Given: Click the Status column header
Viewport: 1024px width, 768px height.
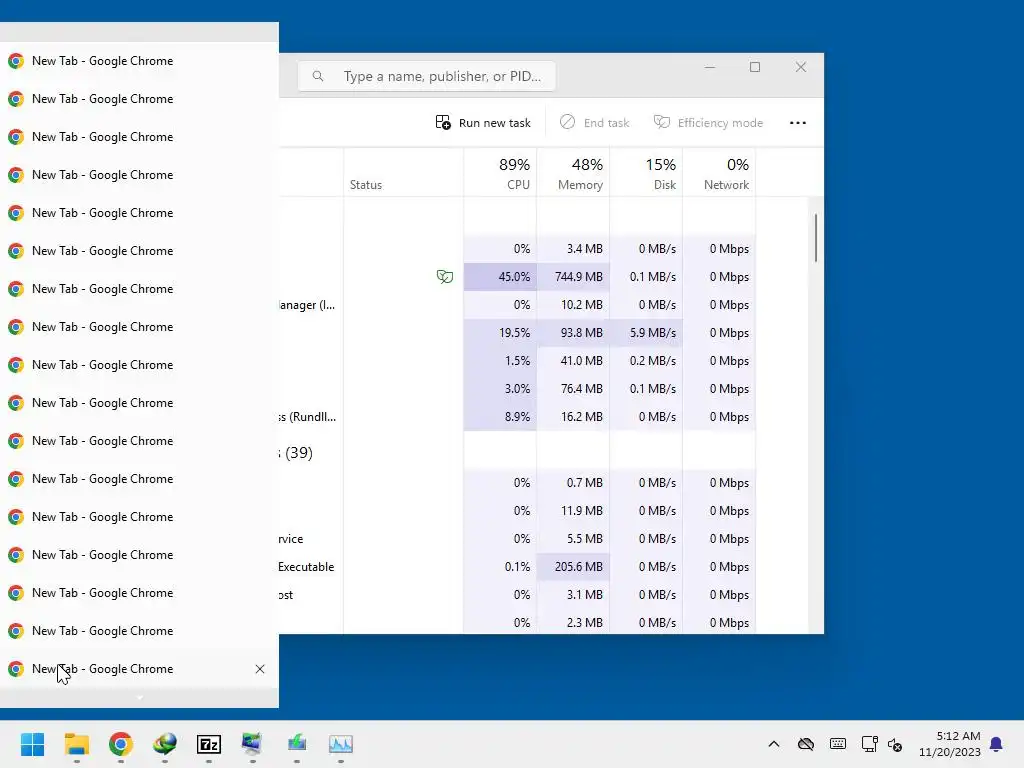Looking at the screenshot, I should click(x=404, y=173).
